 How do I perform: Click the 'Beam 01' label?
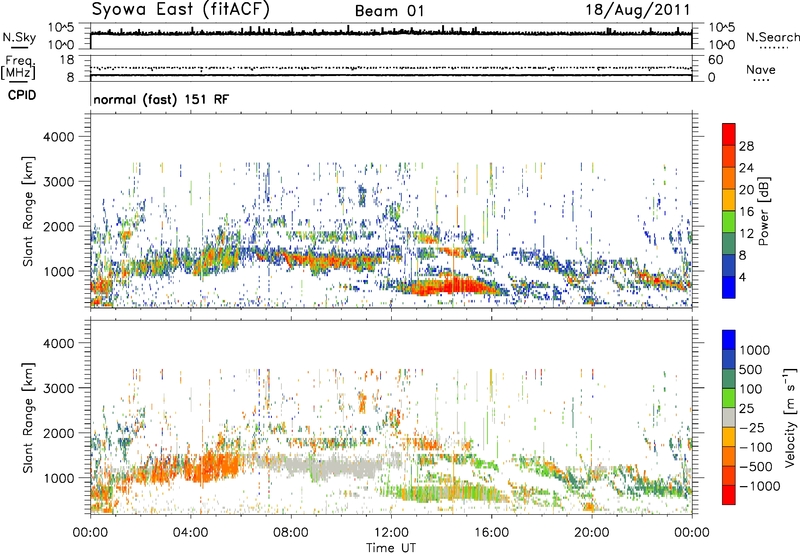coord(389,11)
